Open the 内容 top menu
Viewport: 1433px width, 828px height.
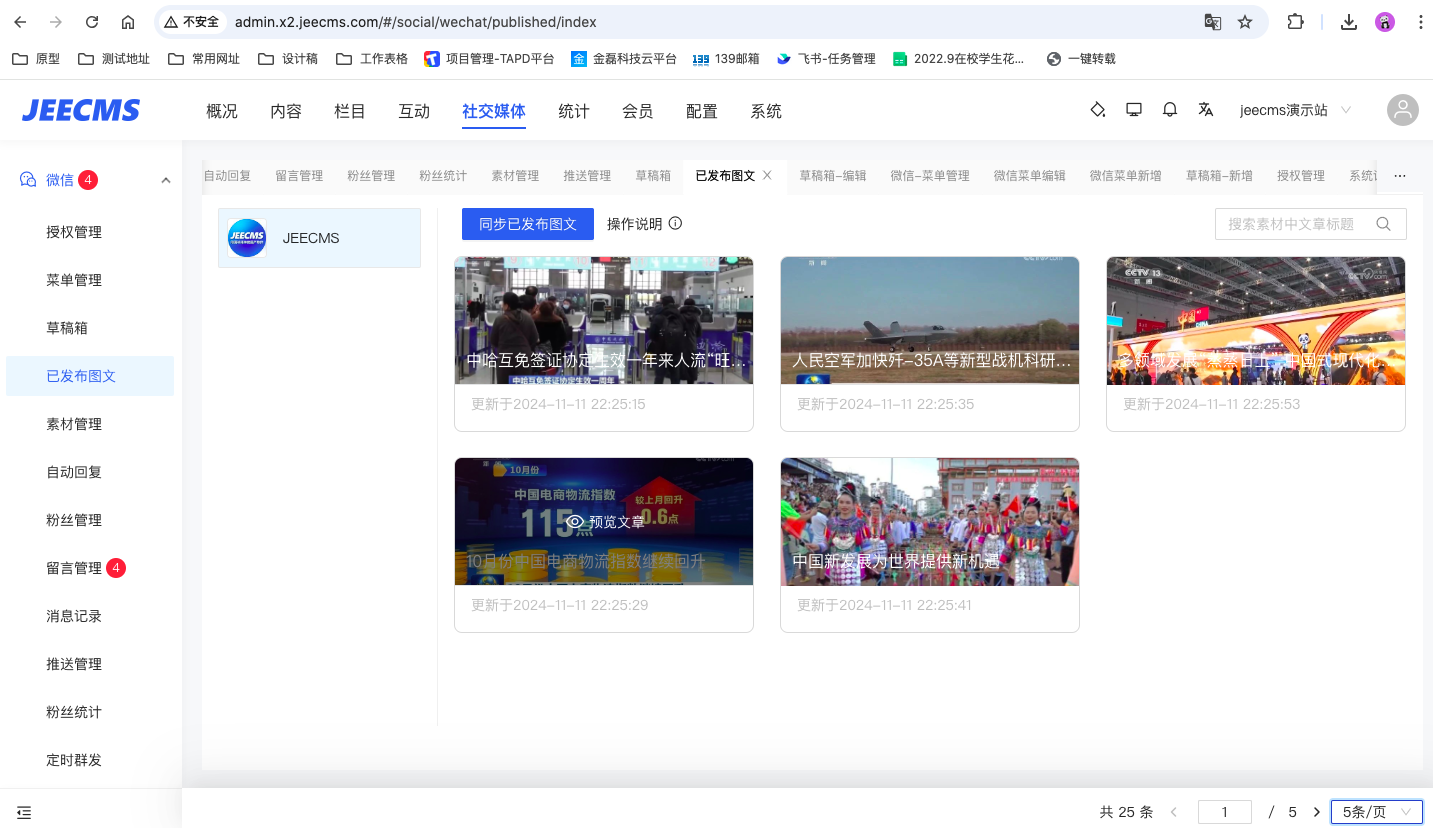pos(285,111)
